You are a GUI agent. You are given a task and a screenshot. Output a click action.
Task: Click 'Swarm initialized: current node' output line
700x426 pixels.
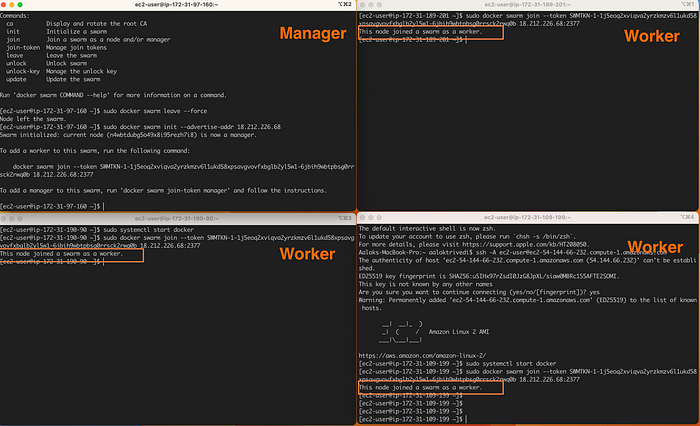[129, 135]
